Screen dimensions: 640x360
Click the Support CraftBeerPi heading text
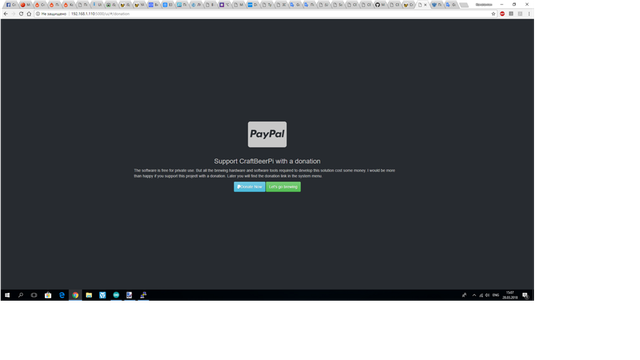(267, 161)
